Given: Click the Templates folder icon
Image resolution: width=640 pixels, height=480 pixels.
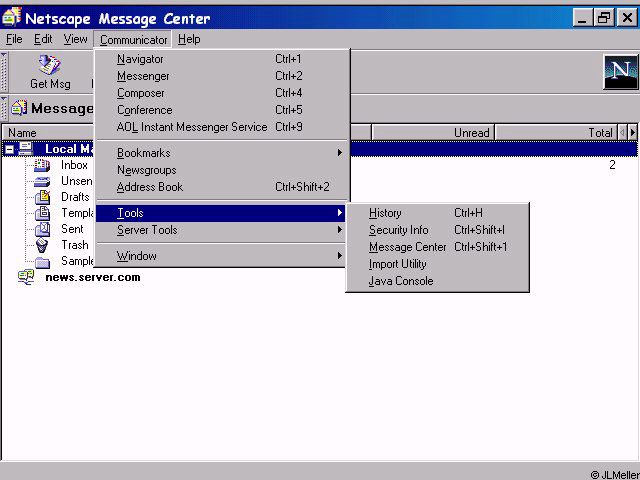Looking at the screenshot, I should [42, 213].
